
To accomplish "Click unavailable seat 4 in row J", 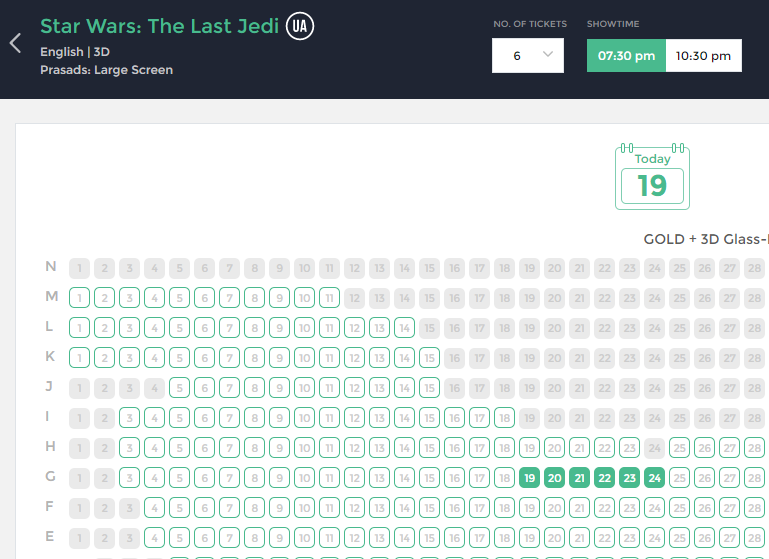I will point(154,388).
